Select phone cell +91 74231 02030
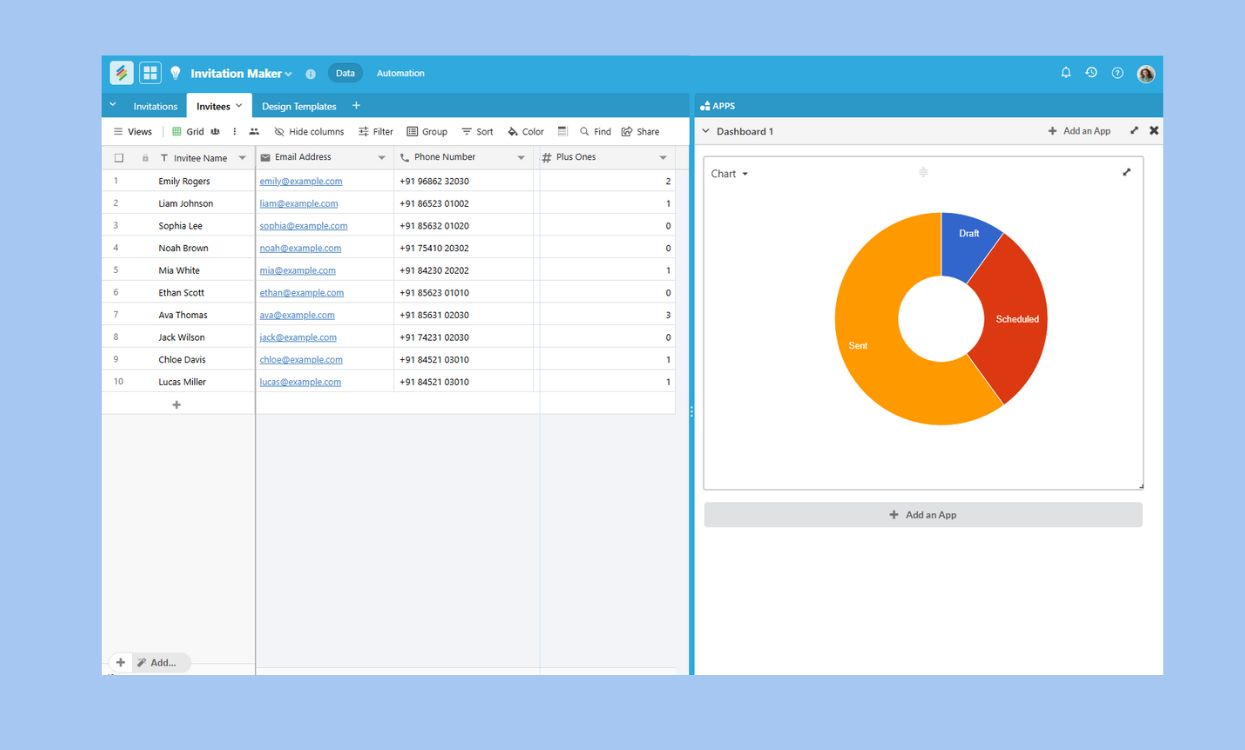 [464, 337]
